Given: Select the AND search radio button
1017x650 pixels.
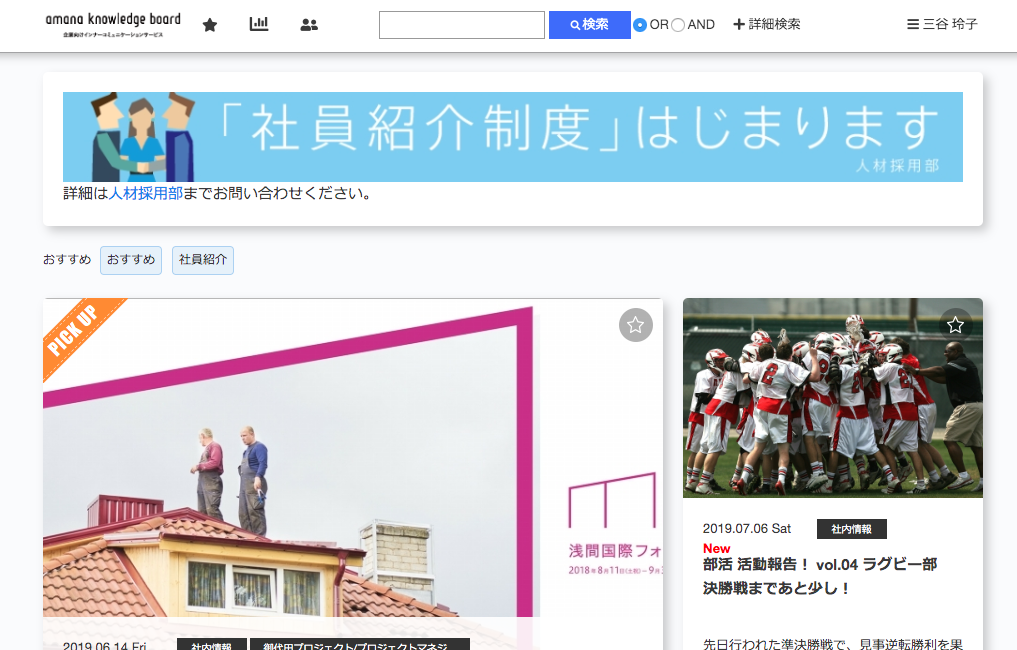Looking at the screenshot, I should coord(678,25).
